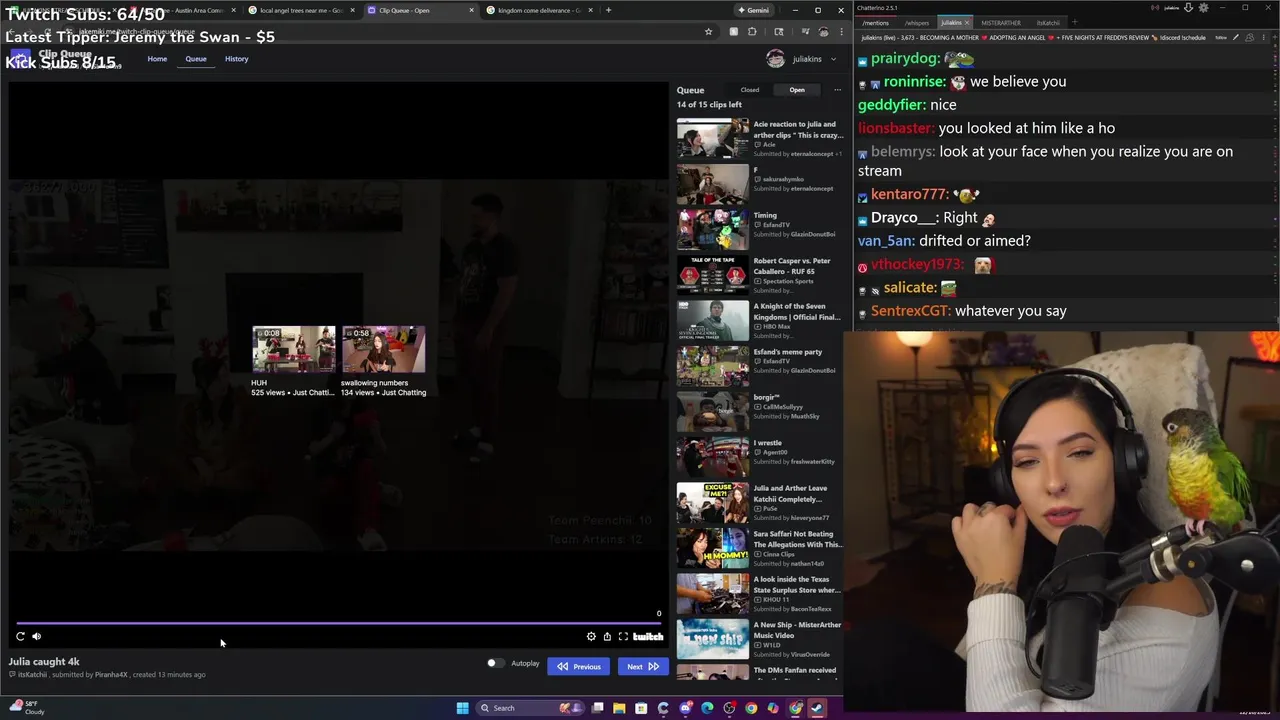Open Microsoft Store from taskbar
Screen dimensions: 1280x720
coord(641,708)
